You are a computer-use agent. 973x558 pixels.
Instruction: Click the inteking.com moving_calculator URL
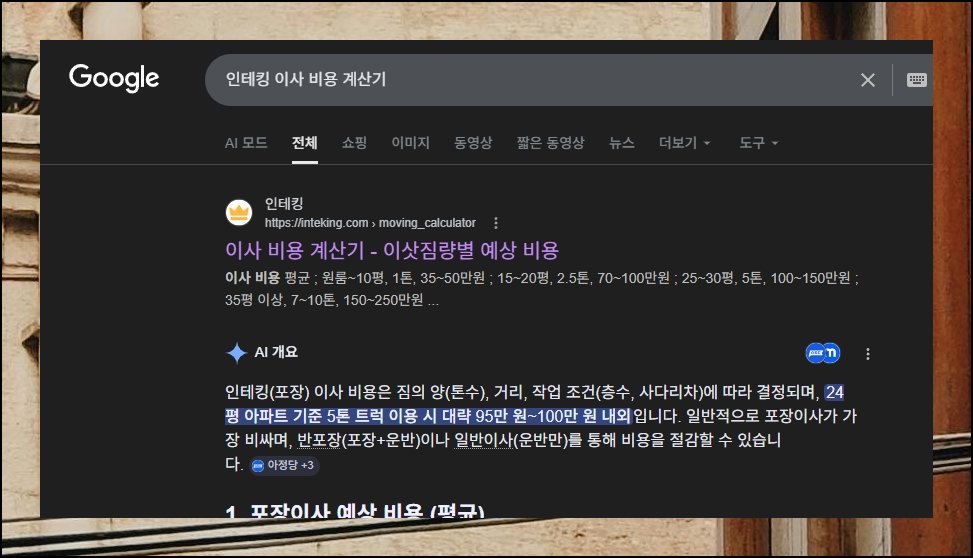coord(370,223)
